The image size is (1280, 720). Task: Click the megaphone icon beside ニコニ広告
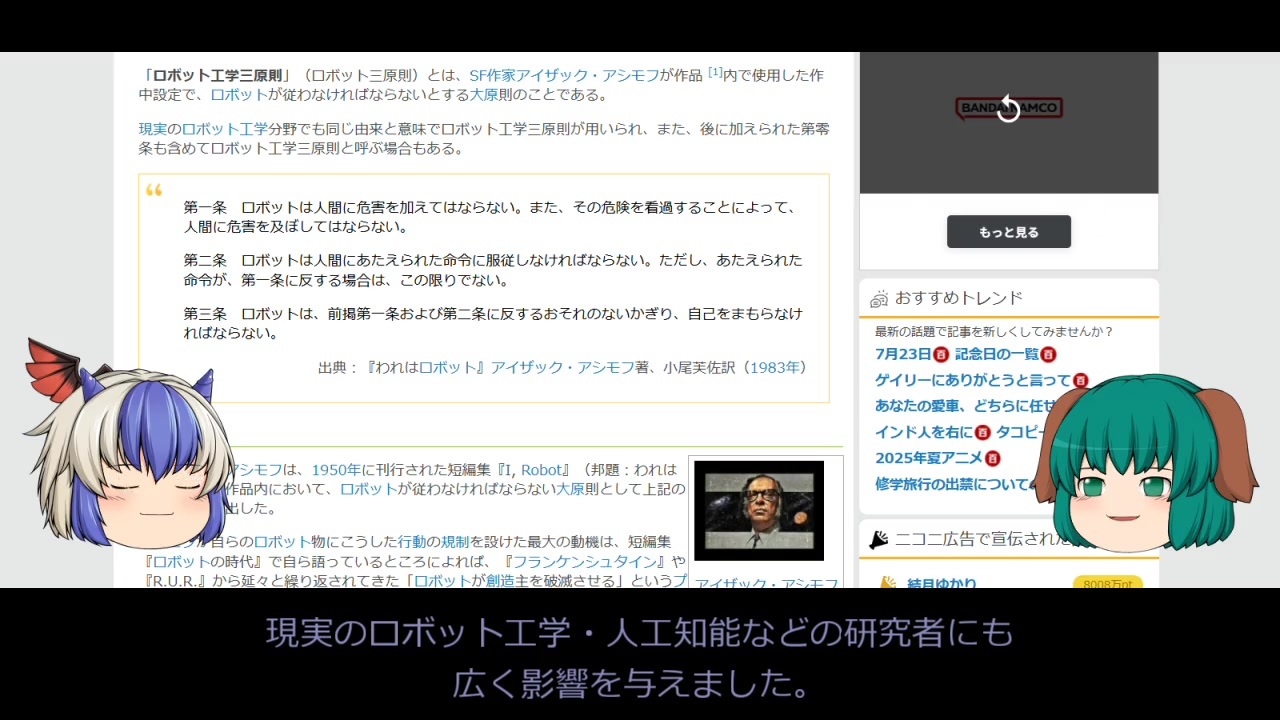[x=879, y=540]
